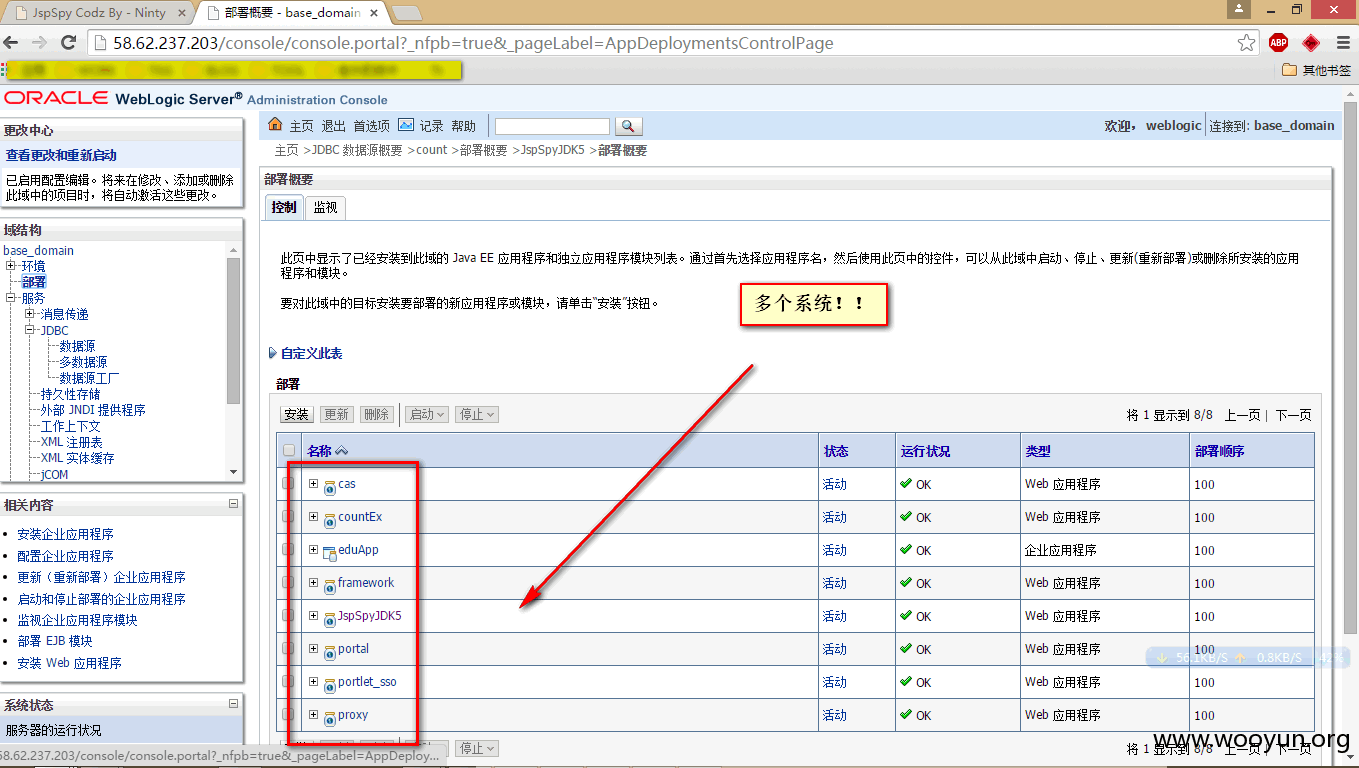Collapse the 服务 tree node
This screenshot has width=1359, height=768.
[11, 298]
